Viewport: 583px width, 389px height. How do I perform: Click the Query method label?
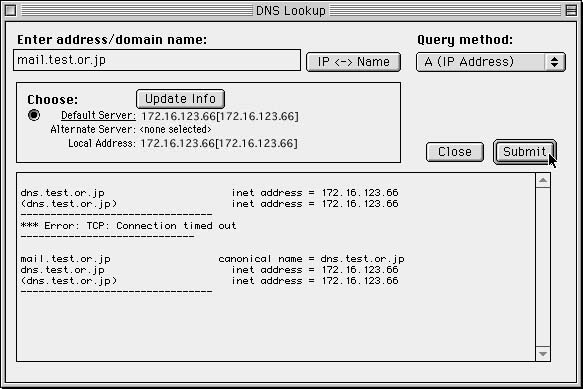(465, 40)
